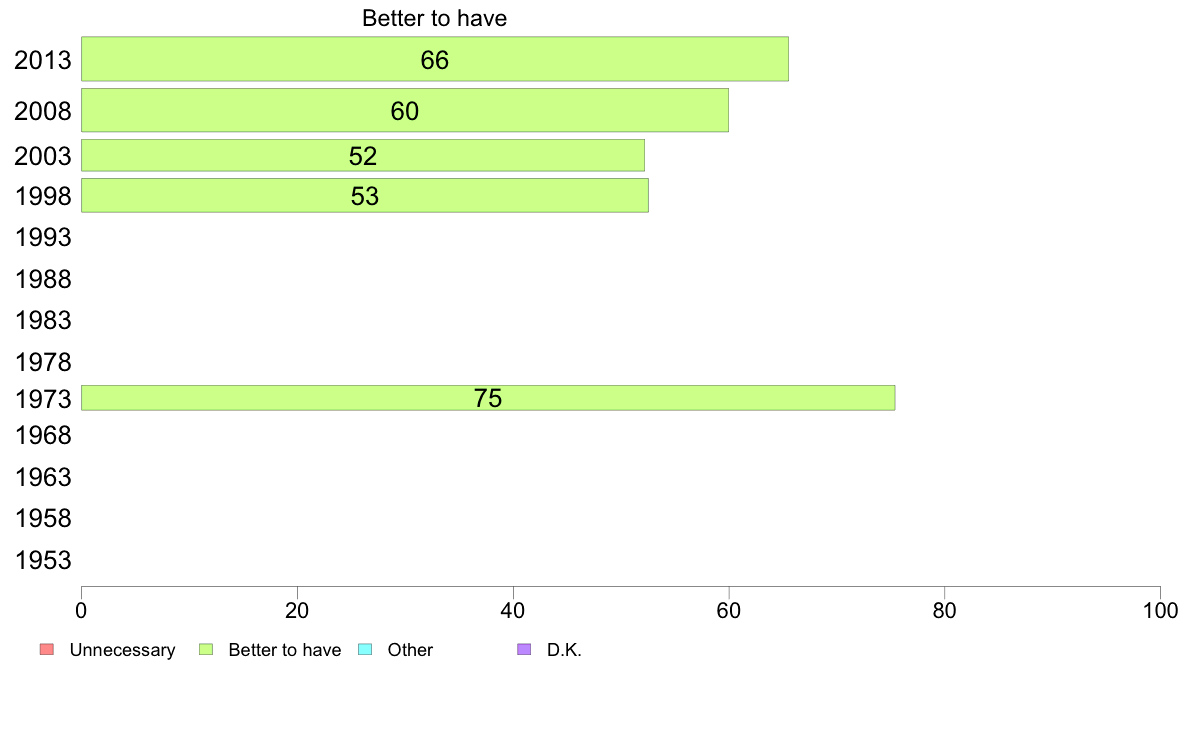The height and width of the screenshot is (736, 1188).
Task: Select the 1998 bar showing 53
Action: click(x=364, y=196)
